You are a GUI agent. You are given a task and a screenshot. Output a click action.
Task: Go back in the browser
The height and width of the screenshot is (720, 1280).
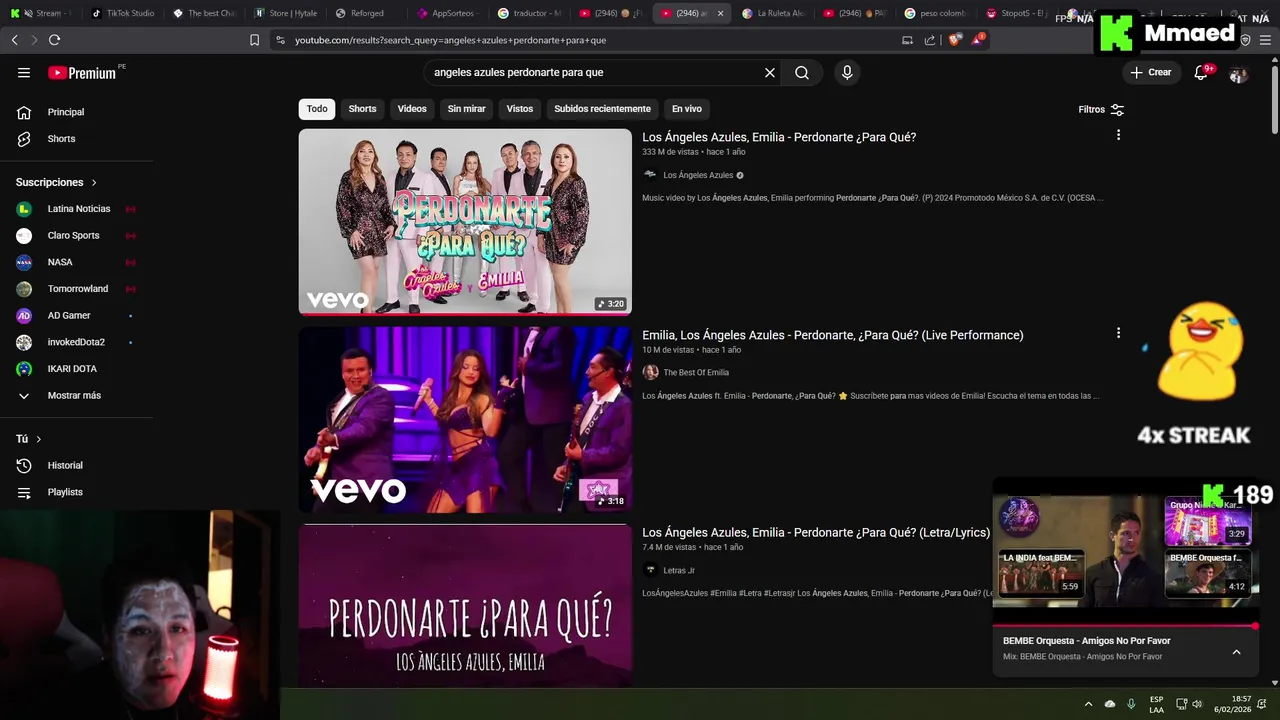(x=14, y=40)
